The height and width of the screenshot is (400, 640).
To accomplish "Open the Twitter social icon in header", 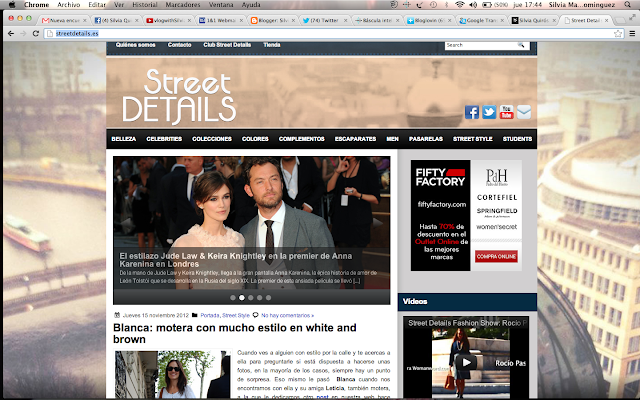I will [489, 112].
